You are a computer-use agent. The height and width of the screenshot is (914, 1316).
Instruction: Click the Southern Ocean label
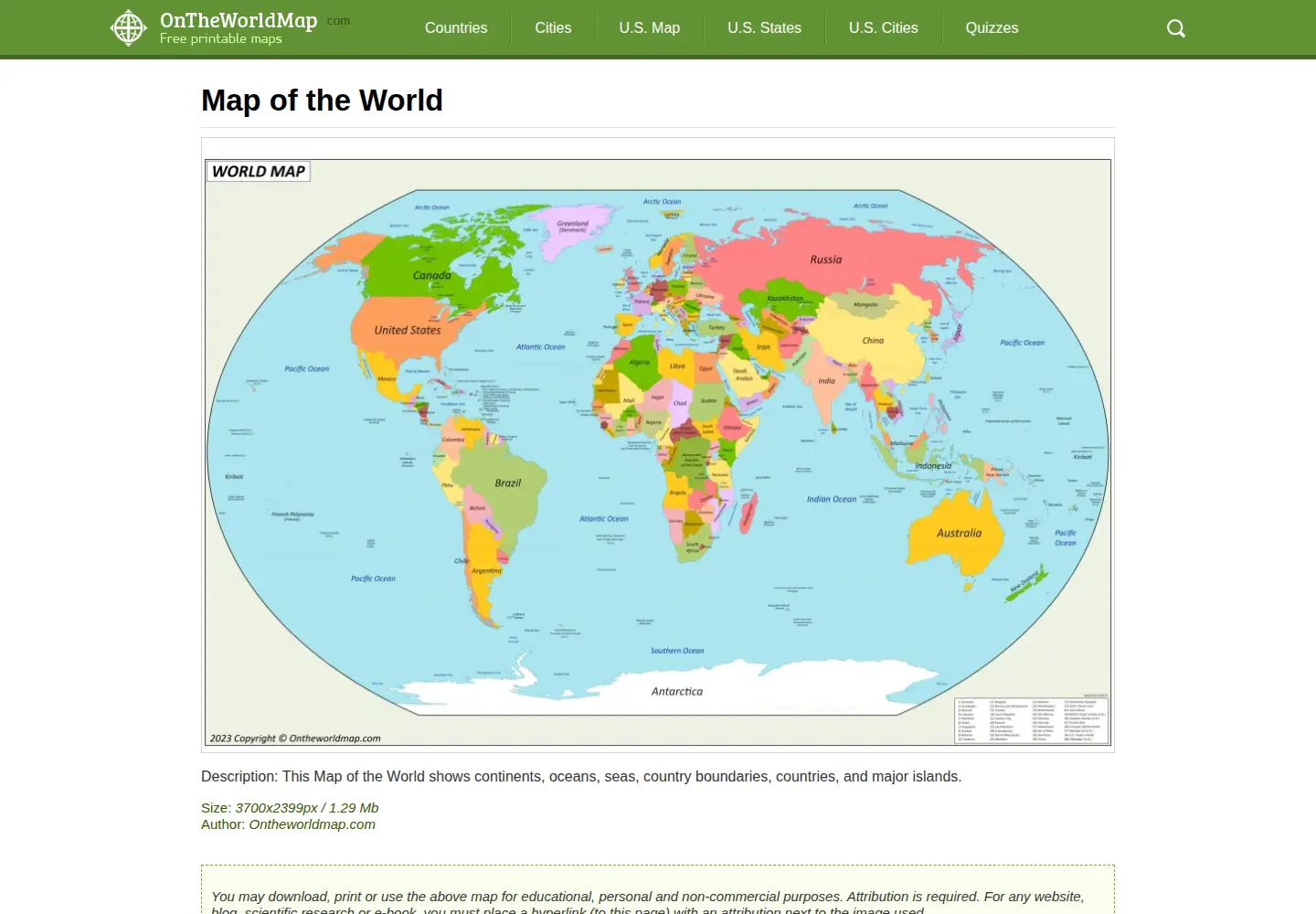[x=677, y=651]
